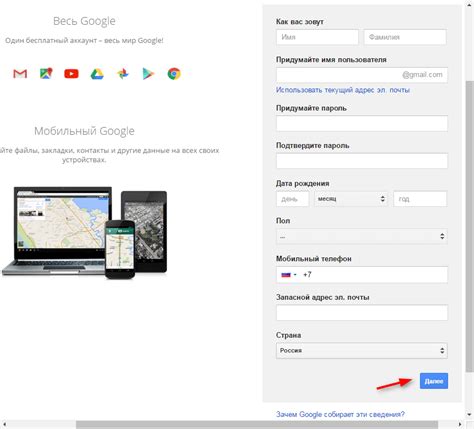Open the Страна country dropdown showing Россия
This screenshot has width=474, height=429.
362,350
